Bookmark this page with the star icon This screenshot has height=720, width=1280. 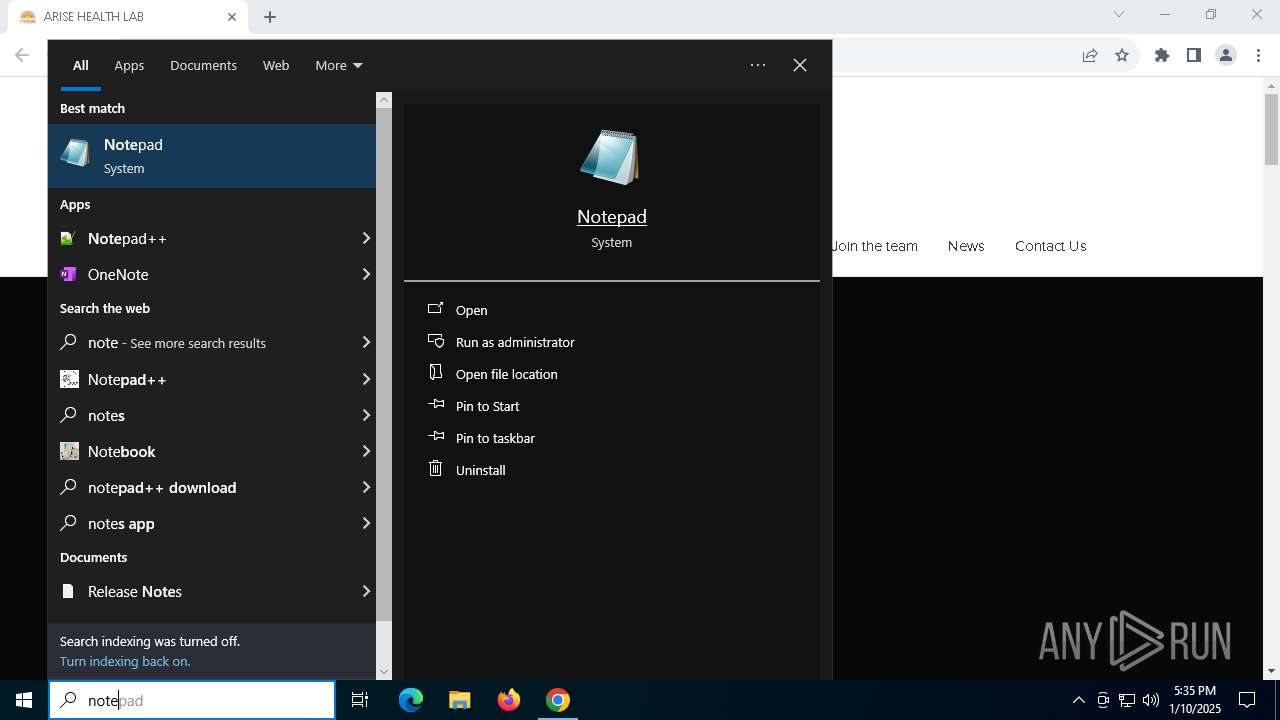click(1122, 55)
